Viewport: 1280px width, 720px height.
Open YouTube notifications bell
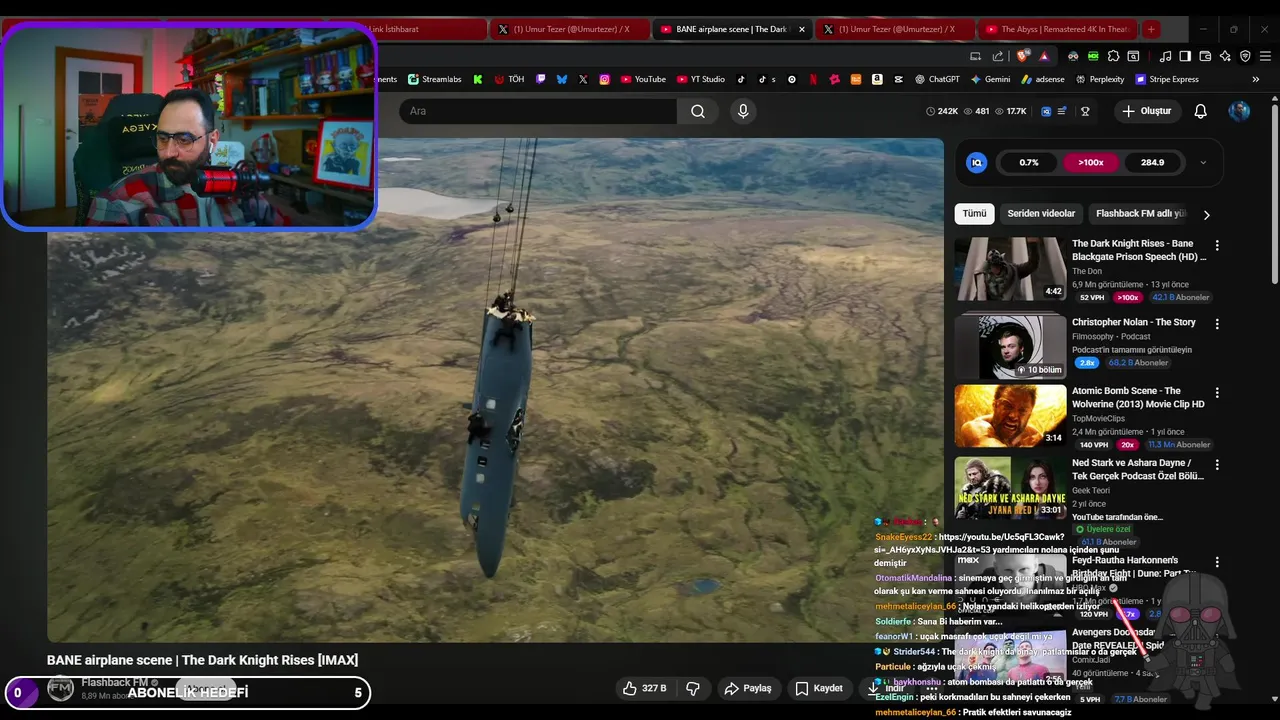coord(1200,111)
